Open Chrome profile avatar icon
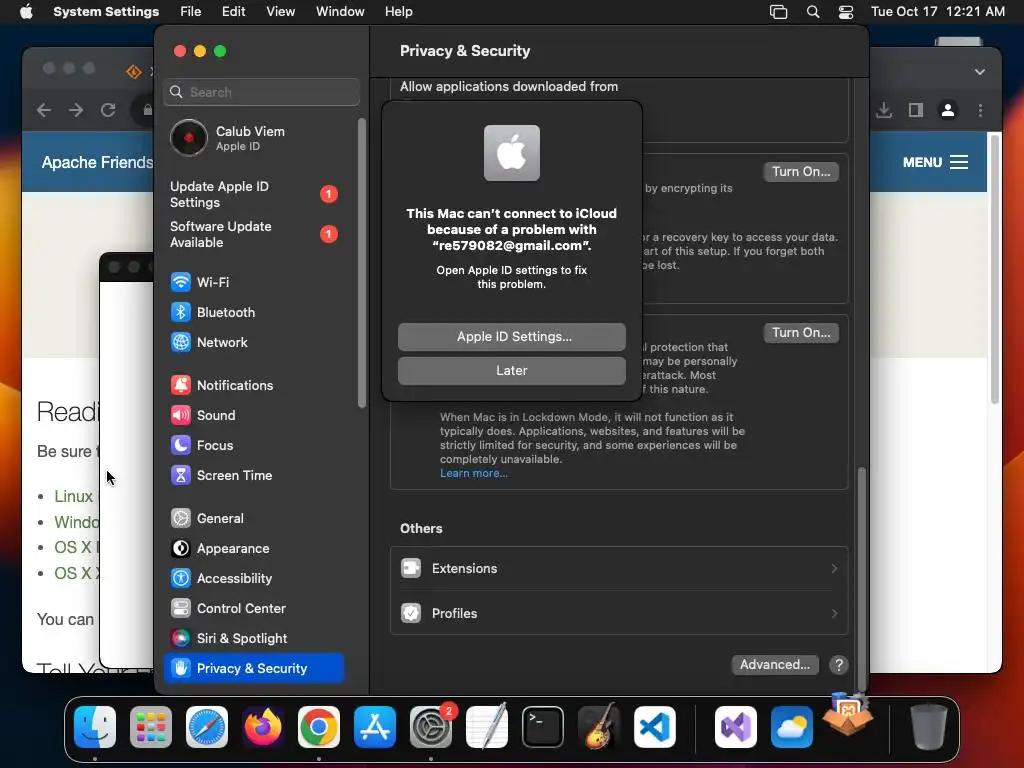The width and height of the screenshot is (1024, 768). [948, 110]
